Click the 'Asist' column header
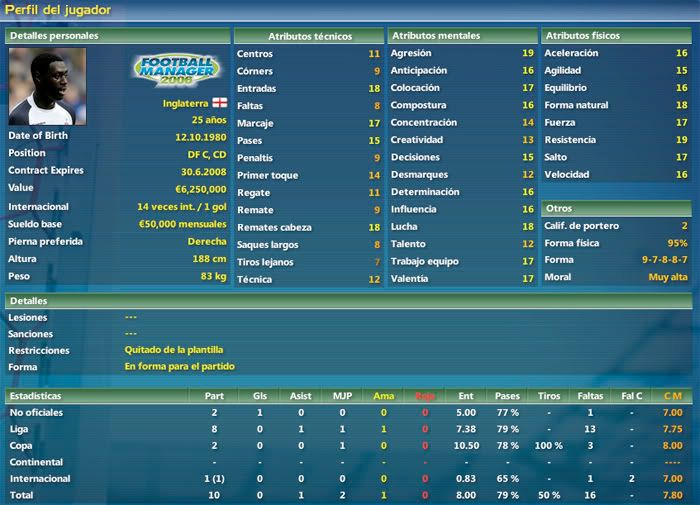Screen dimensions: 700x505 [x=300, y=396]
